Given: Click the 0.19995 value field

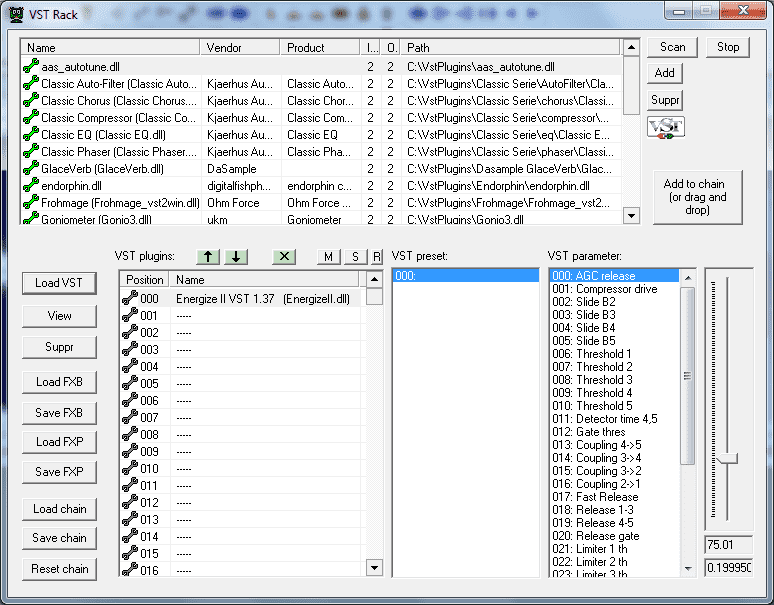Looking at the screenshot, I should [729, 568].
